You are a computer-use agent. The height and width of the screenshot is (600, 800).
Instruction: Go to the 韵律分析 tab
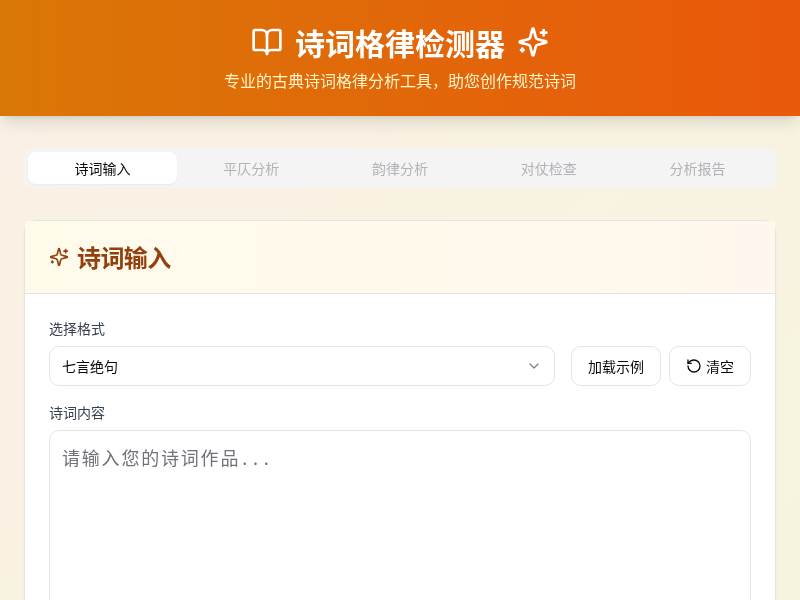pos(400,168)
